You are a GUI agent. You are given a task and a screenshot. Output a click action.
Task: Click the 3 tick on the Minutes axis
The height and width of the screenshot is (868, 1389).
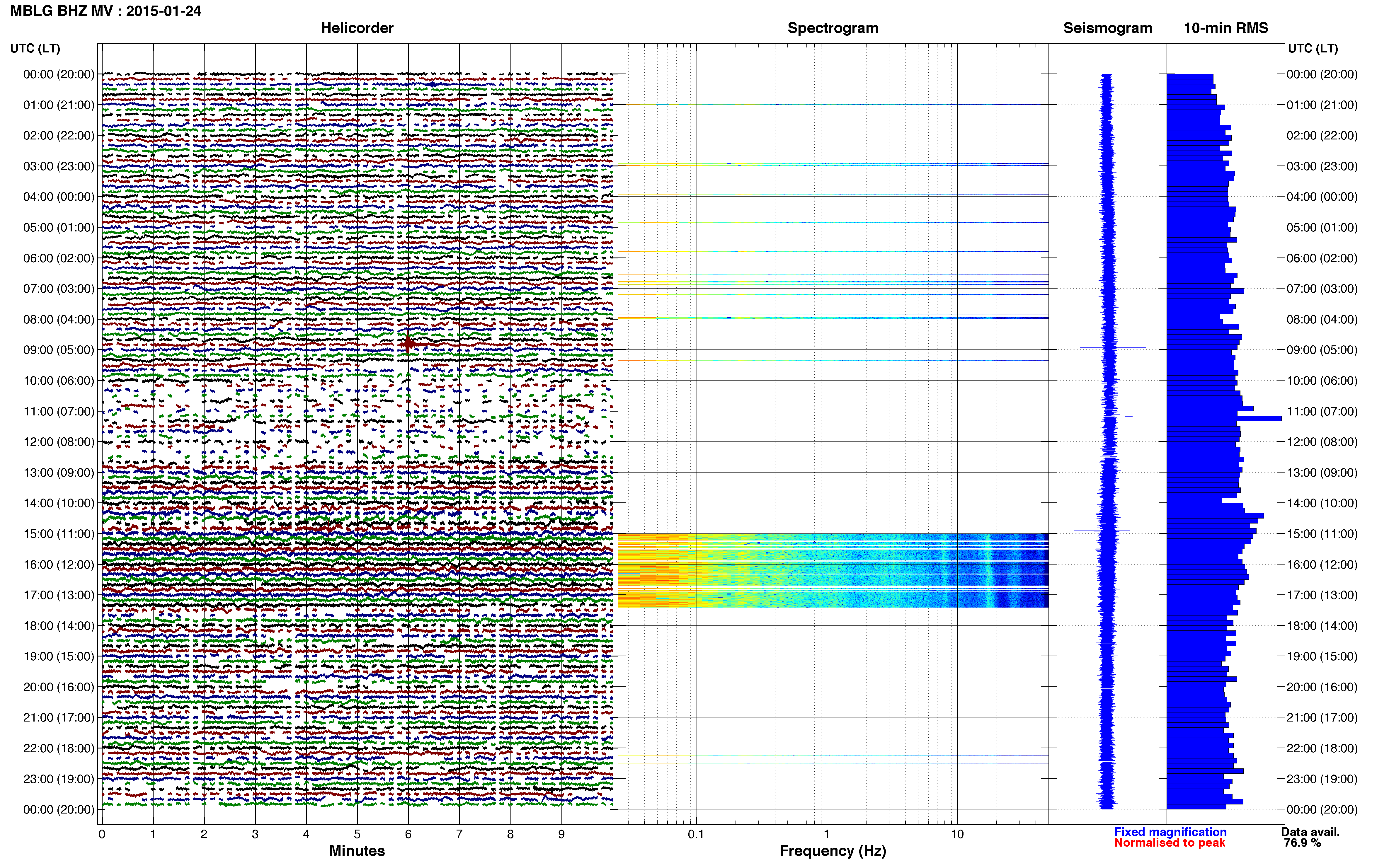coord(255,834)
